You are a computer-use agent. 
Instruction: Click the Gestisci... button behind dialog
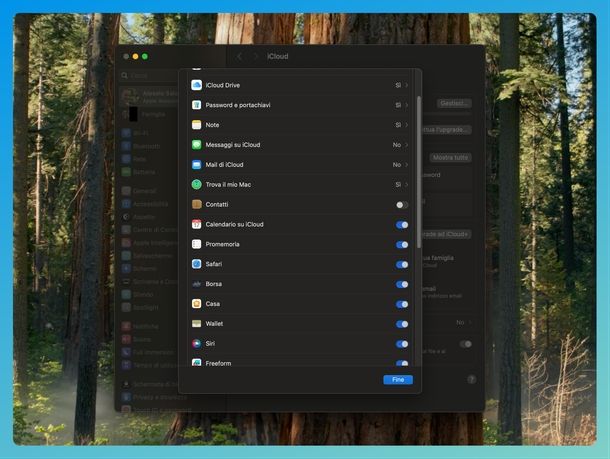454,103
